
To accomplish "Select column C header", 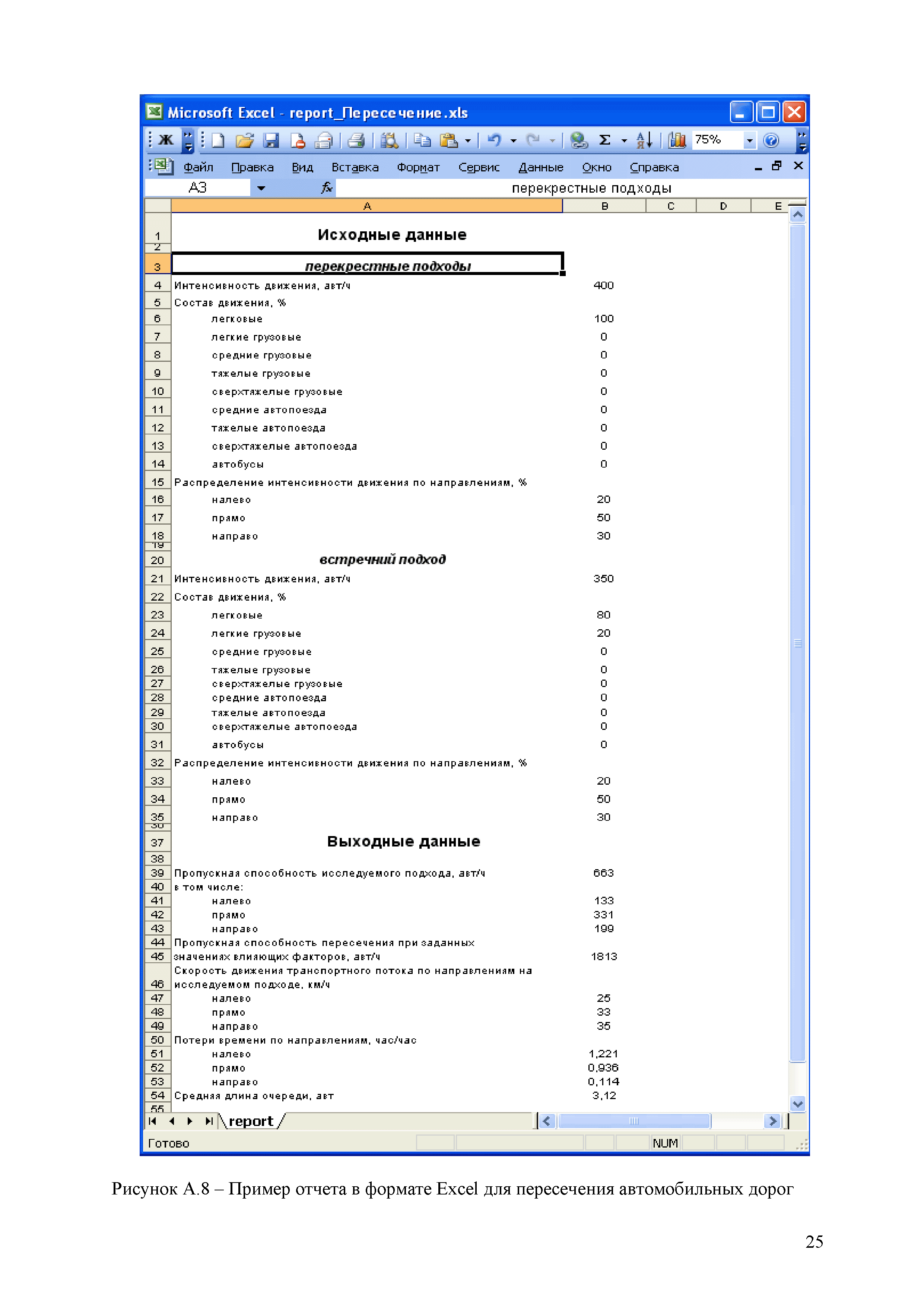I will [x=671, y=206].
